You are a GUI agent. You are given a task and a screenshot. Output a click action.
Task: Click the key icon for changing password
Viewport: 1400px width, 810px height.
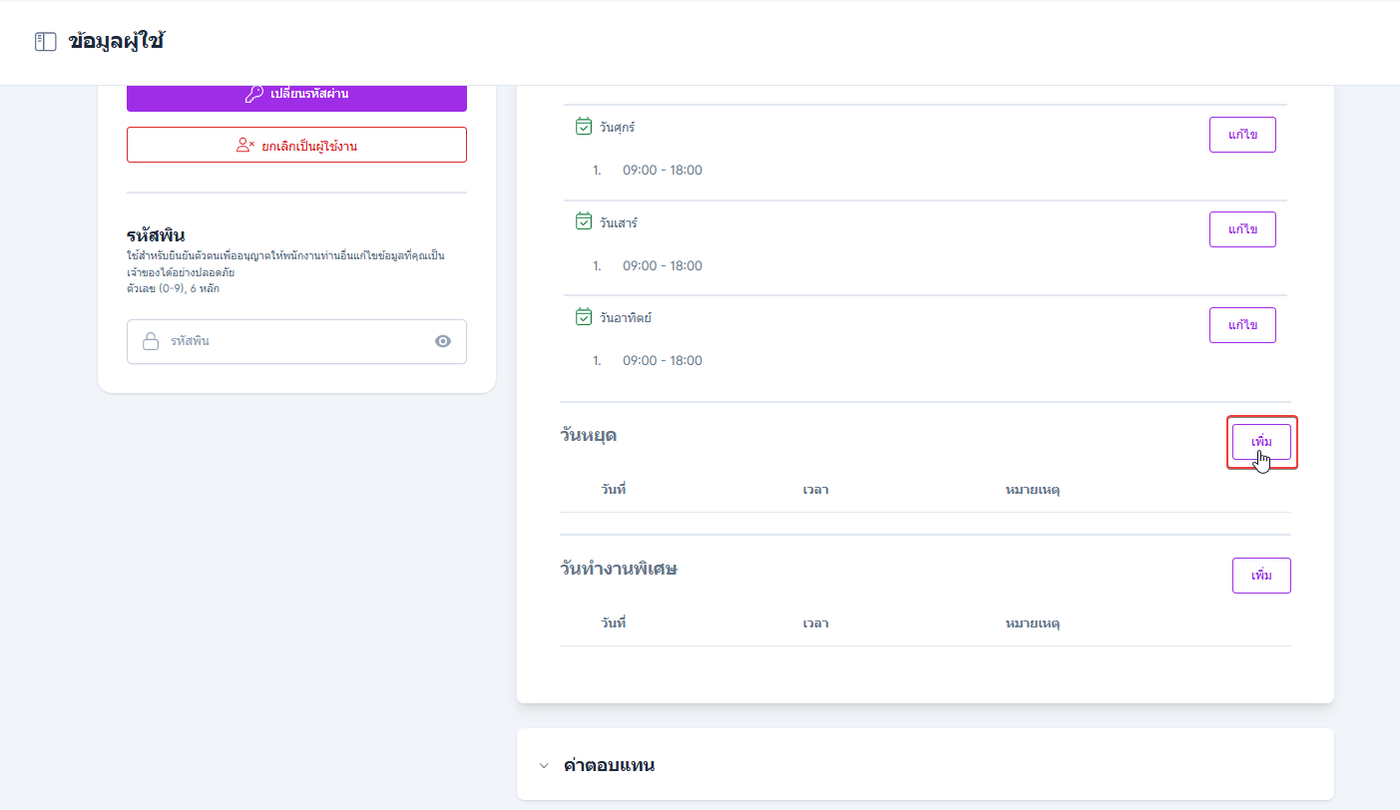[254, 94]
